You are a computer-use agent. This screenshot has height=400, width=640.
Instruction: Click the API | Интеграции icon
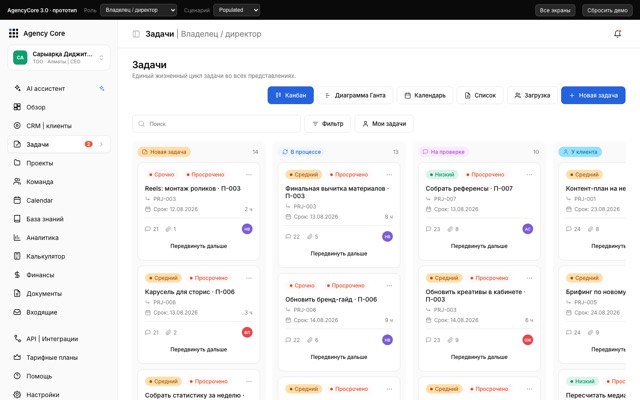click(x=17, y=339)
